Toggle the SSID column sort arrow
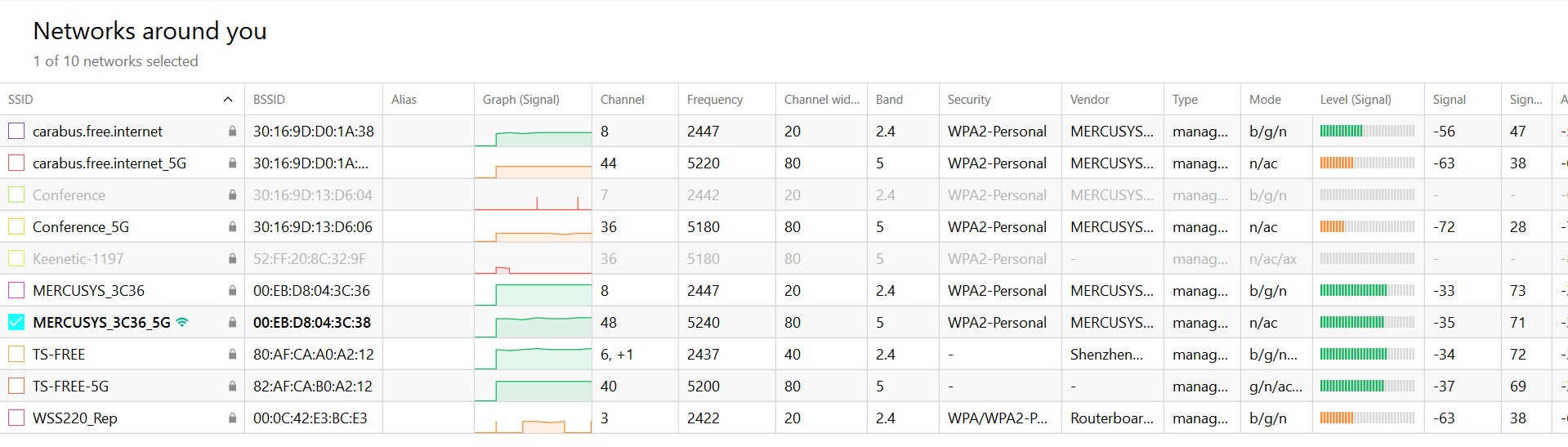1568x447 pixels. [x=227, y=100]
